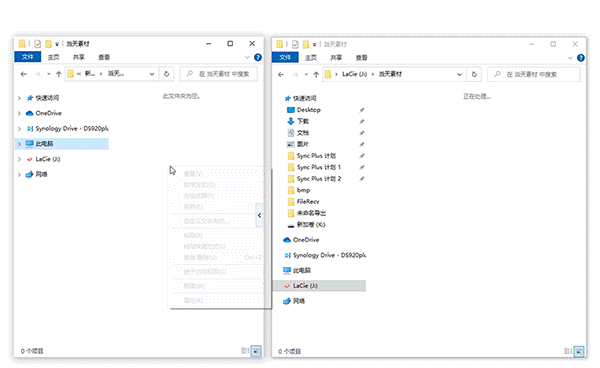The width and height of the screenshot is (600, 368).
Task: Expand 快速访问 in left window tree
Action: 19,98
